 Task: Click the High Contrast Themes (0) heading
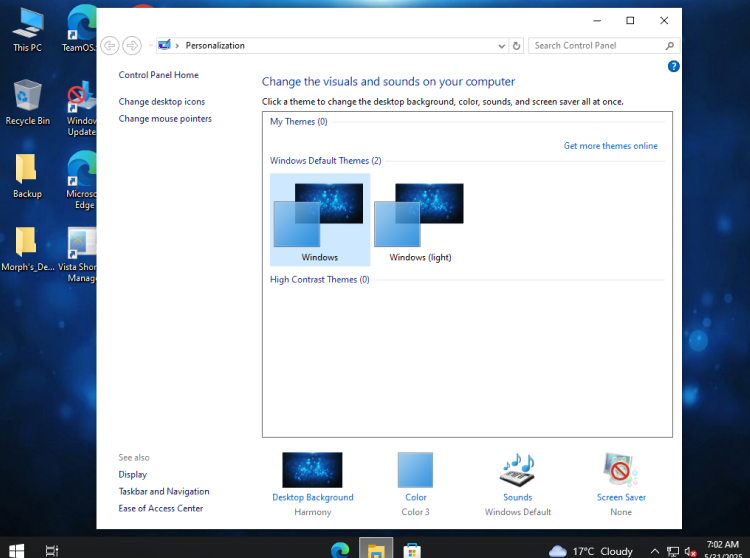point(320,280)
